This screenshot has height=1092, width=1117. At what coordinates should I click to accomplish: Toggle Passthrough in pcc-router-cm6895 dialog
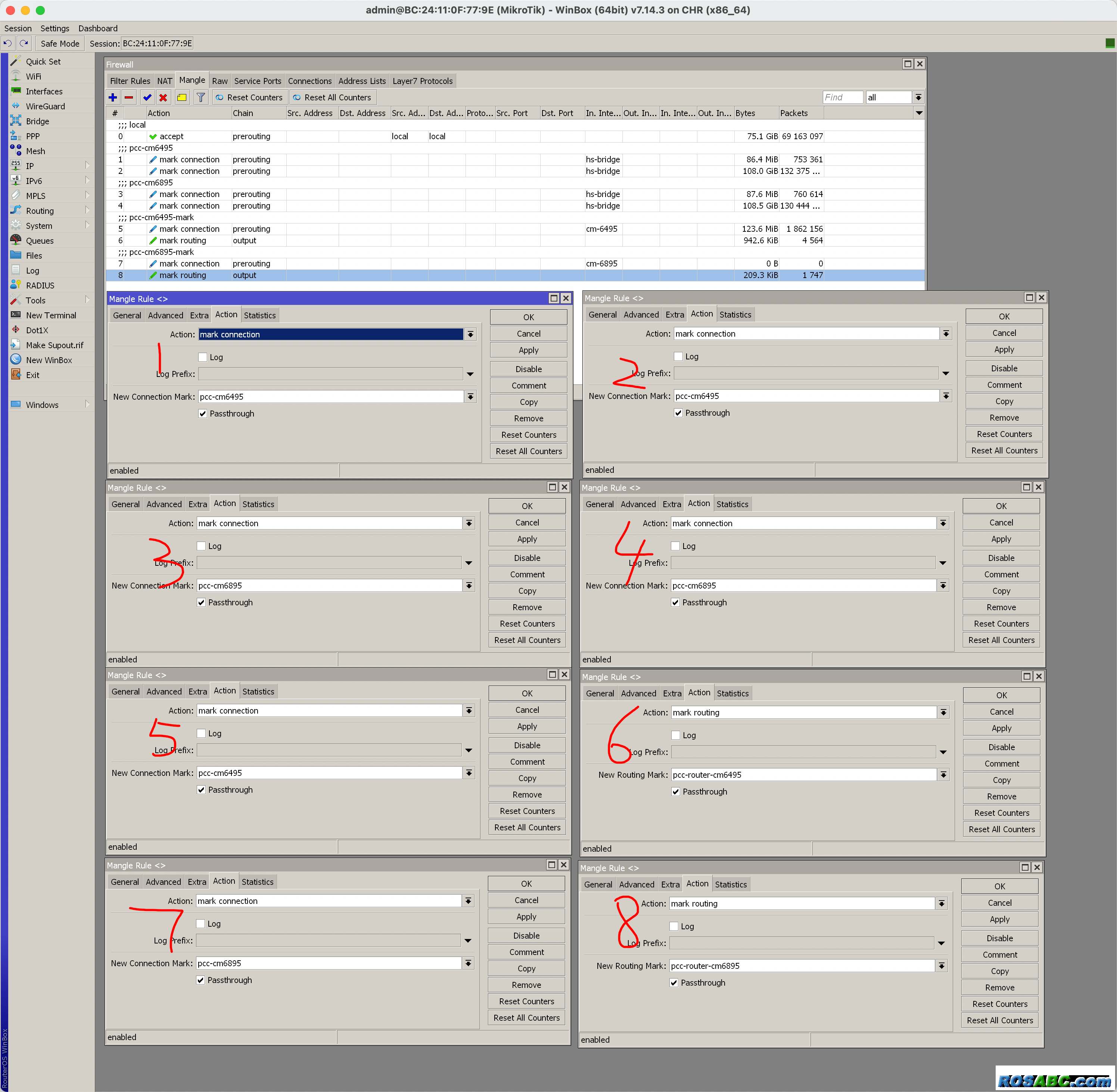point(674,982)
